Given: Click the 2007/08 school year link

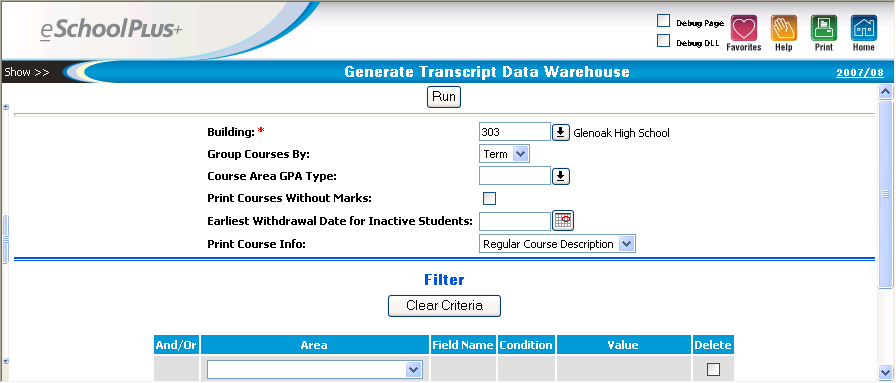Looking at the screenshot, I should [859, 73].
